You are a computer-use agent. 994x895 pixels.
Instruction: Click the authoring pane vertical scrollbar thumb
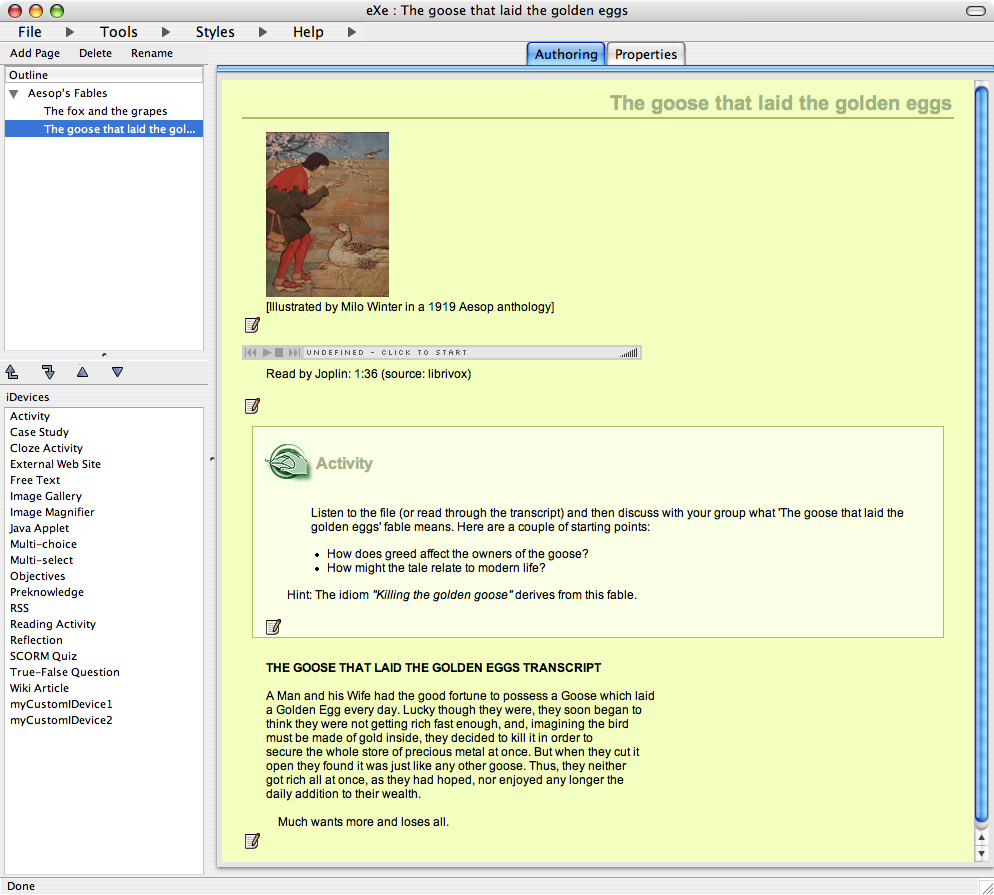(981, 456)
